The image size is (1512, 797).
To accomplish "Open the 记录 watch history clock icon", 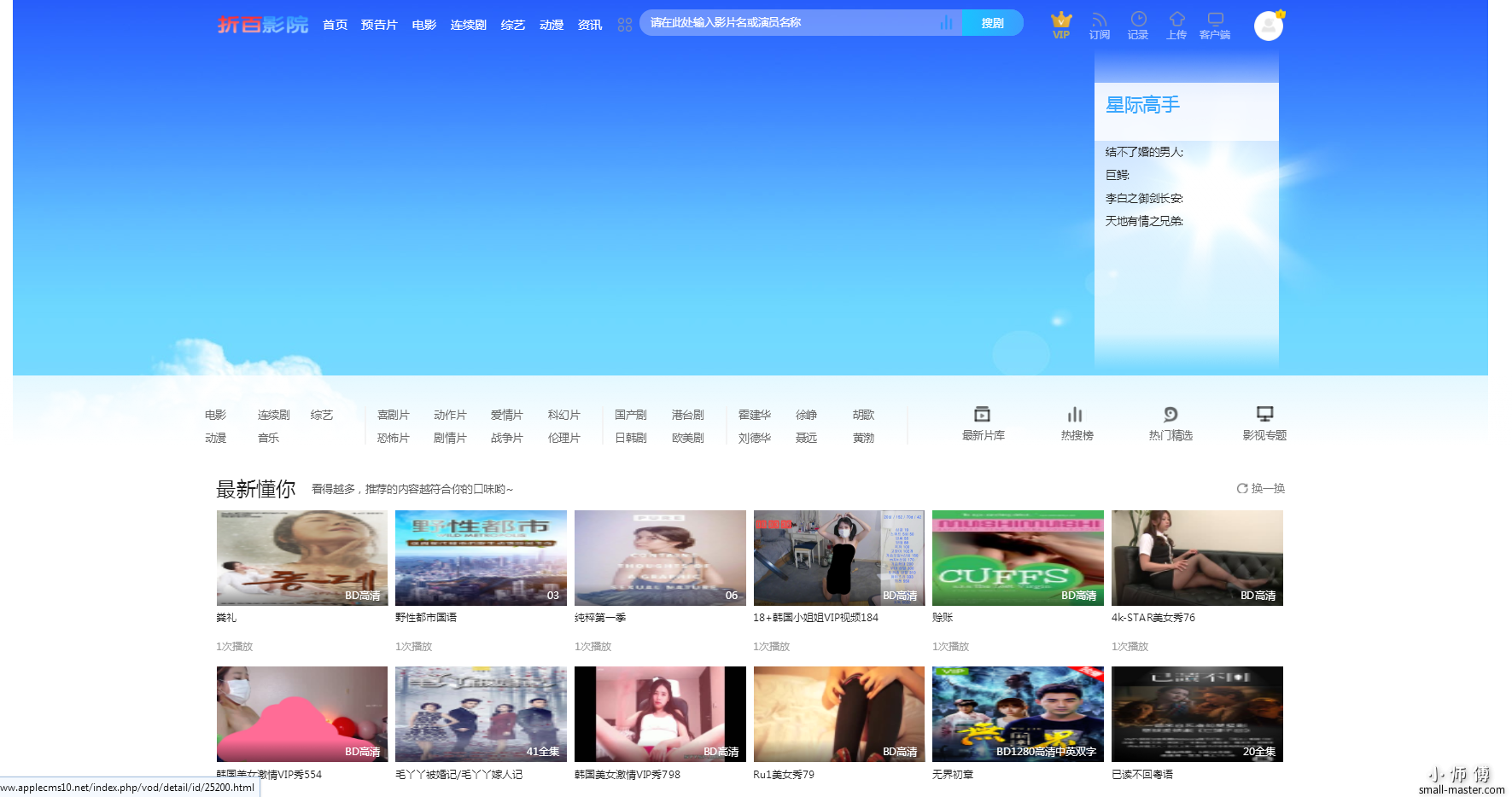I will pos(1138,19).
